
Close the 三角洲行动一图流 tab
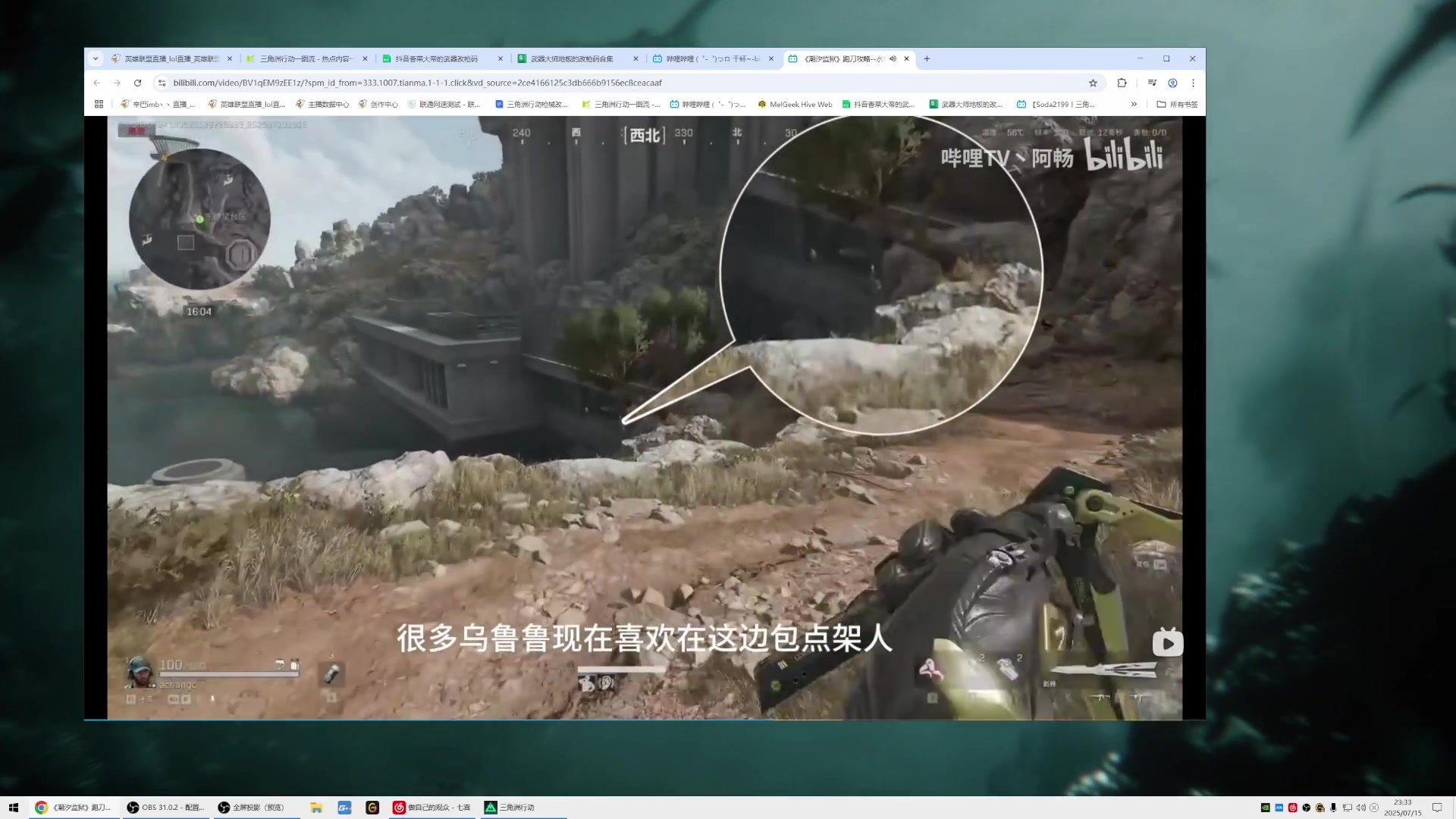[365, 58]
